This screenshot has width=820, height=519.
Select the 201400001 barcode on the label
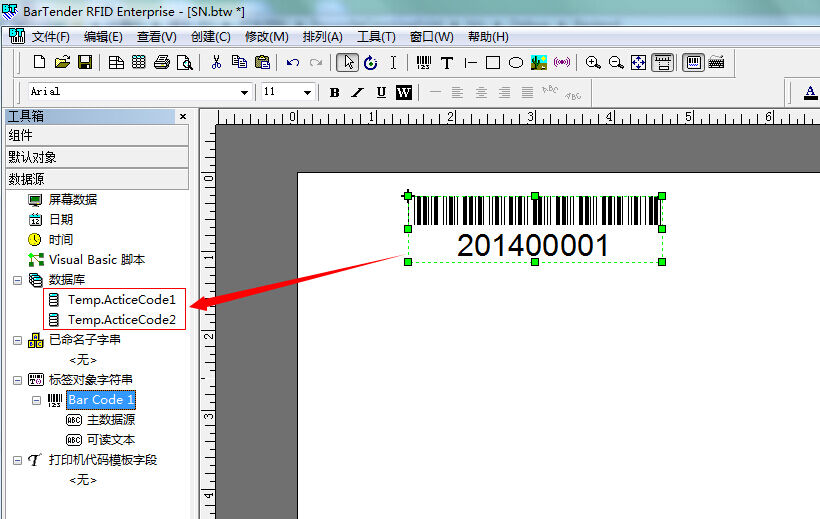pyautogui.click(x=534, y=229)
